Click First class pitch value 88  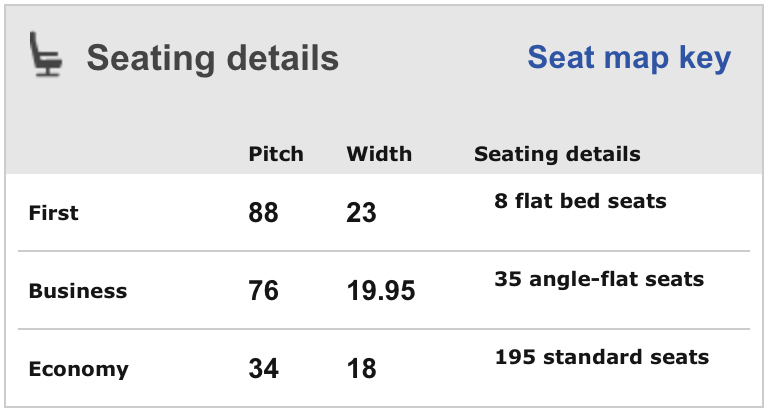(264, 213)
